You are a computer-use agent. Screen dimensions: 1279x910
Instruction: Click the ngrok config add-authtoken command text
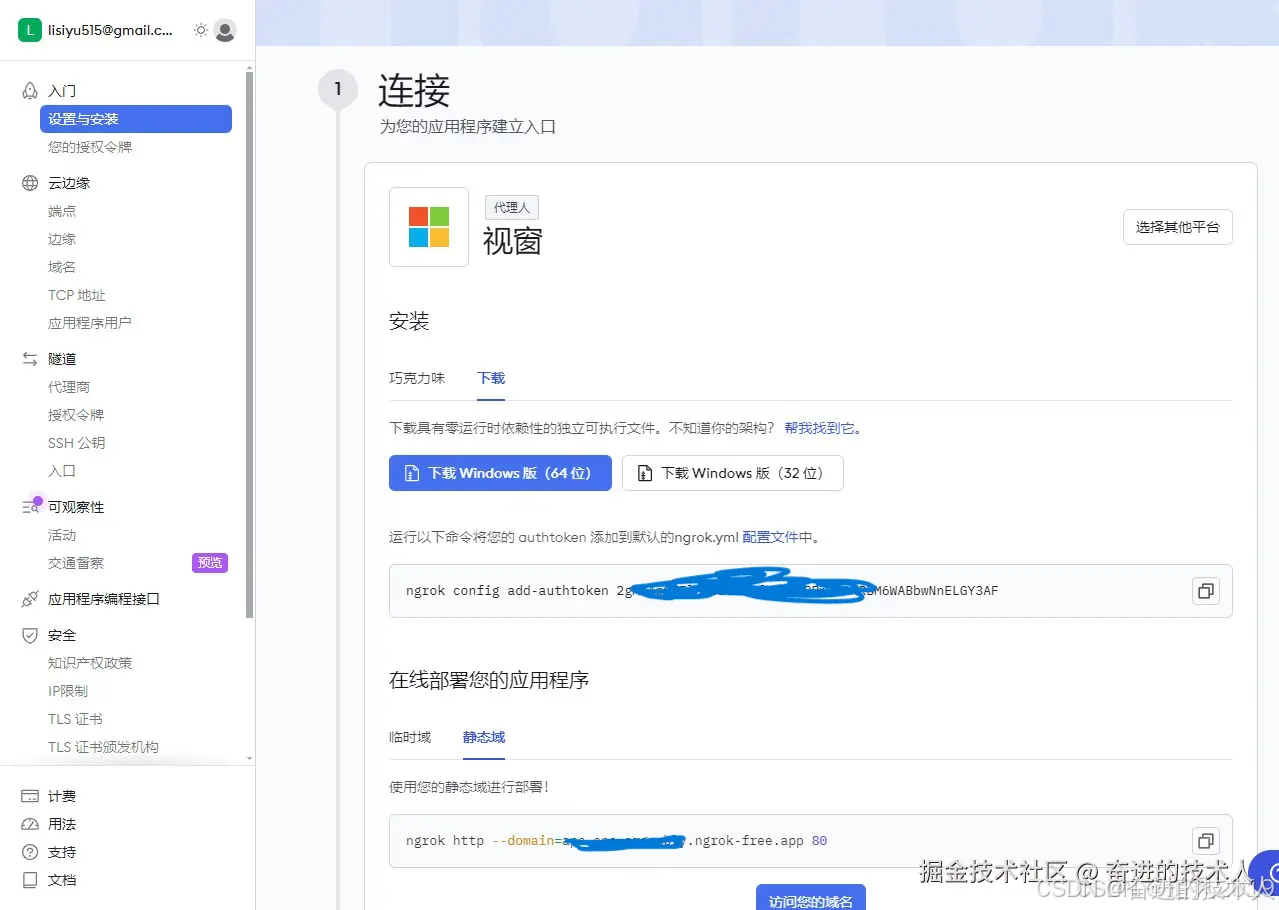(702, 591)
